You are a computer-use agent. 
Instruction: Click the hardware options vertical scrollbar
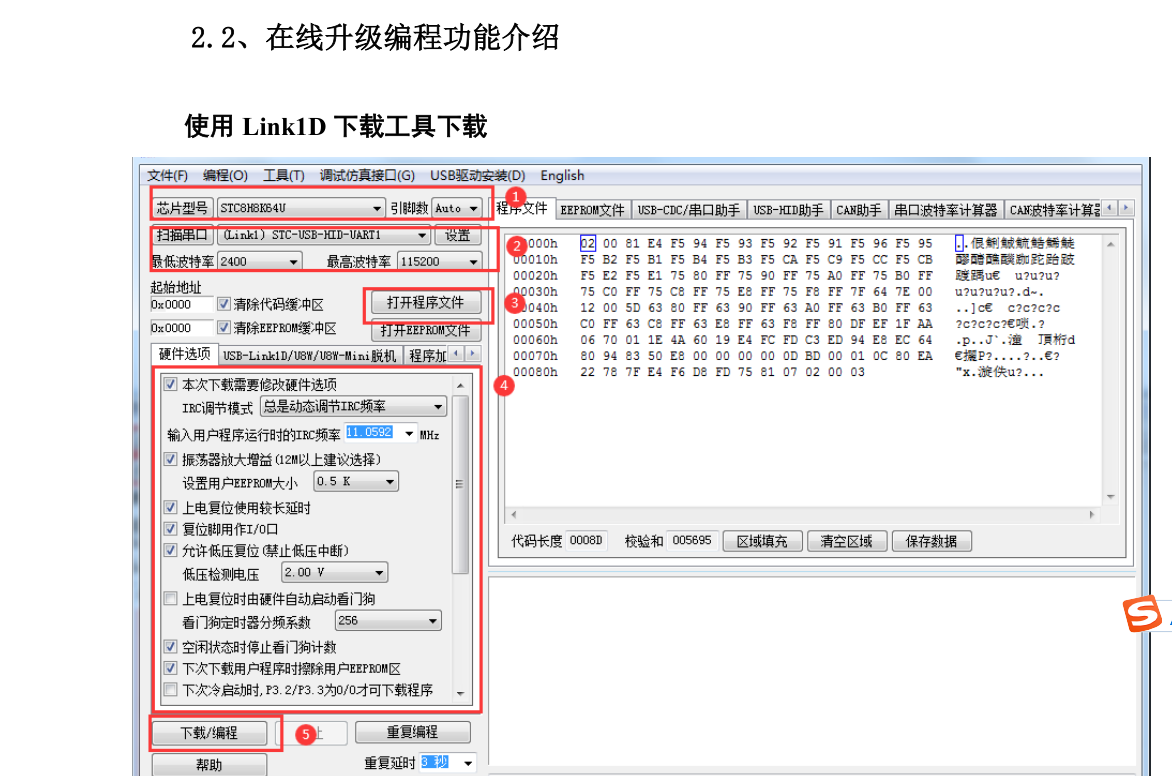460,484
